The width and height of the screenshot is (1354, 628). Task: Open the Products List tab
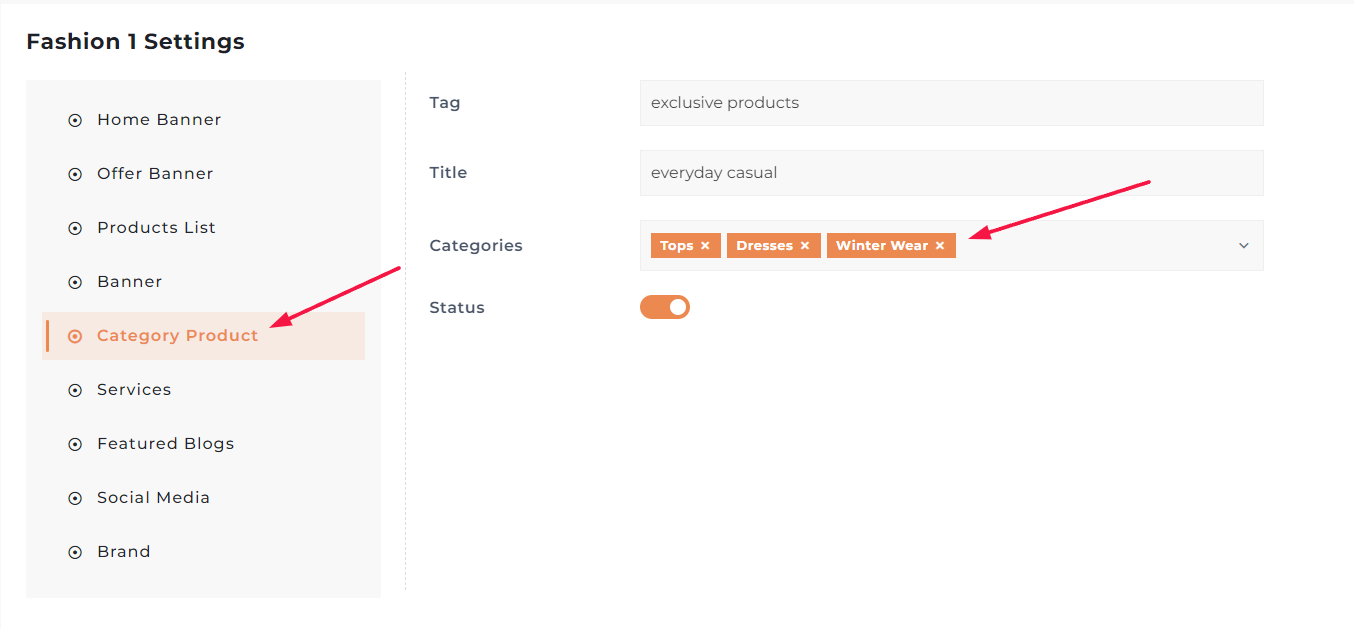click(x=156, y=228)
